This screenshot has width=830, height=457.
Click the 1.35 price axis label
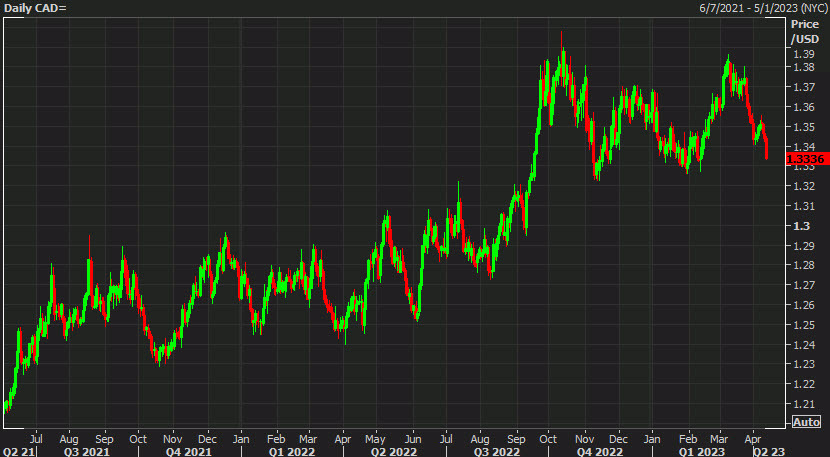[804, 127]
